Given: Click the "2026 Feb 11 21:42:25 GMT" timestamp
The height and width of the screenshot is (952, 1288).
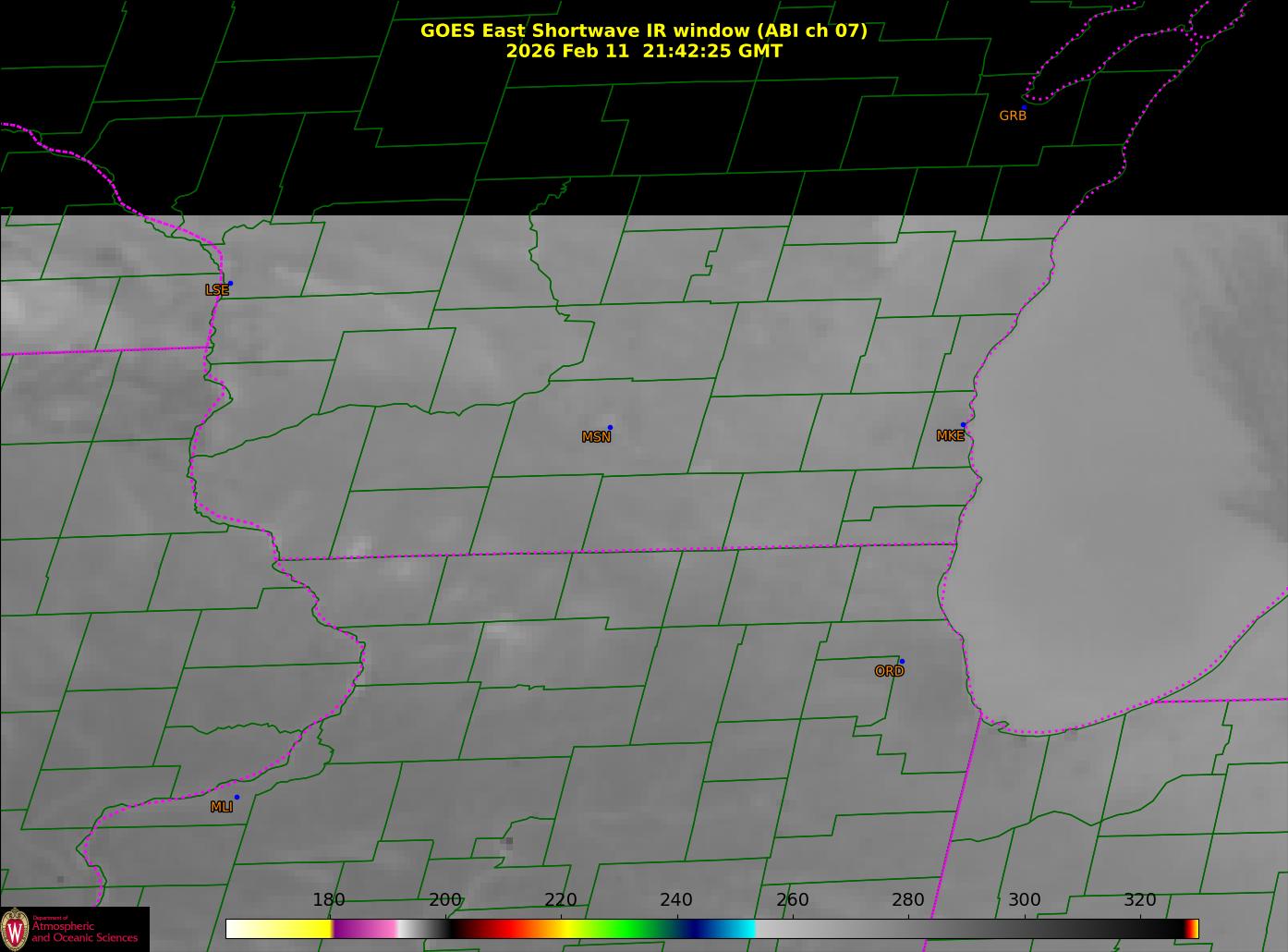Looking at the screenshot, I should click(x=644, y=51).
